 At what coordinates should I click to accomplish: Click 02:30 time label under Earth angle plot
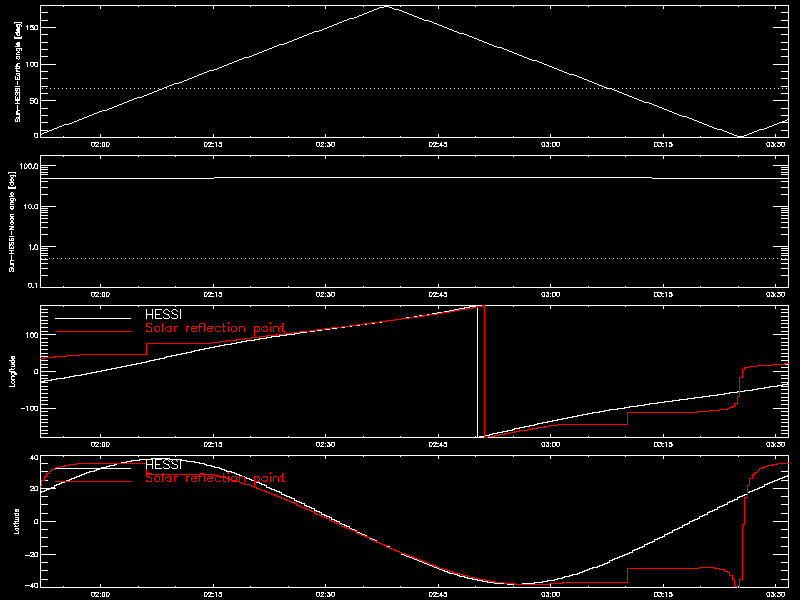point(326,144)
